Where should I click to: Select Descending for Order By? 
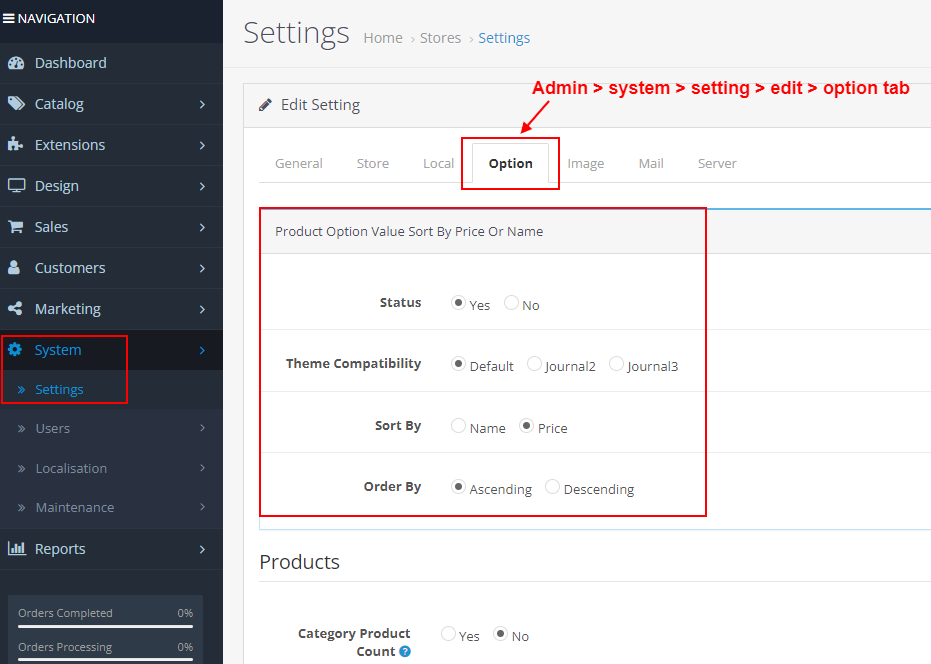[x=552, y=487]
